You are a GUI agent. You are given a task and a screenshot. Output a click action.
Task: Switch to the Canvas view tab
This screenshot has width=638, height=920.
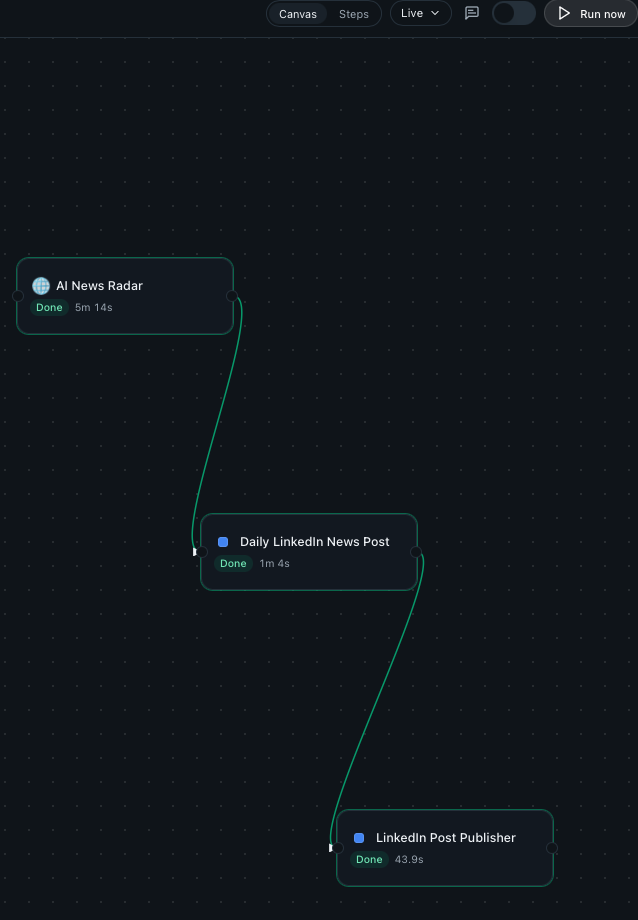[298, 14]
